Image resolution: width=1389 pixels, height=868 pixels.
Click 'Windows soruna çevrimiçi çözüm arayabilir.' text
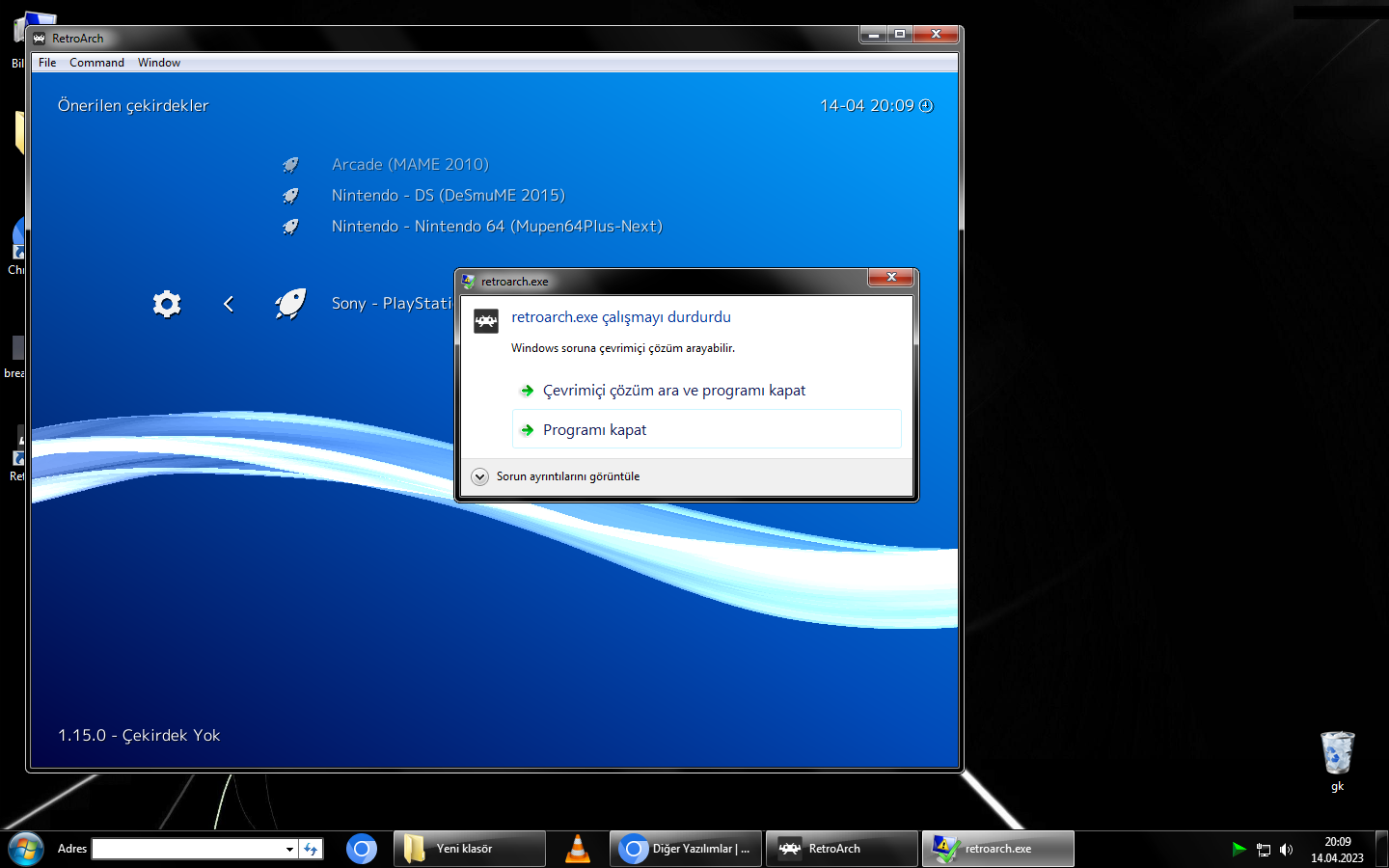point(623,348)
